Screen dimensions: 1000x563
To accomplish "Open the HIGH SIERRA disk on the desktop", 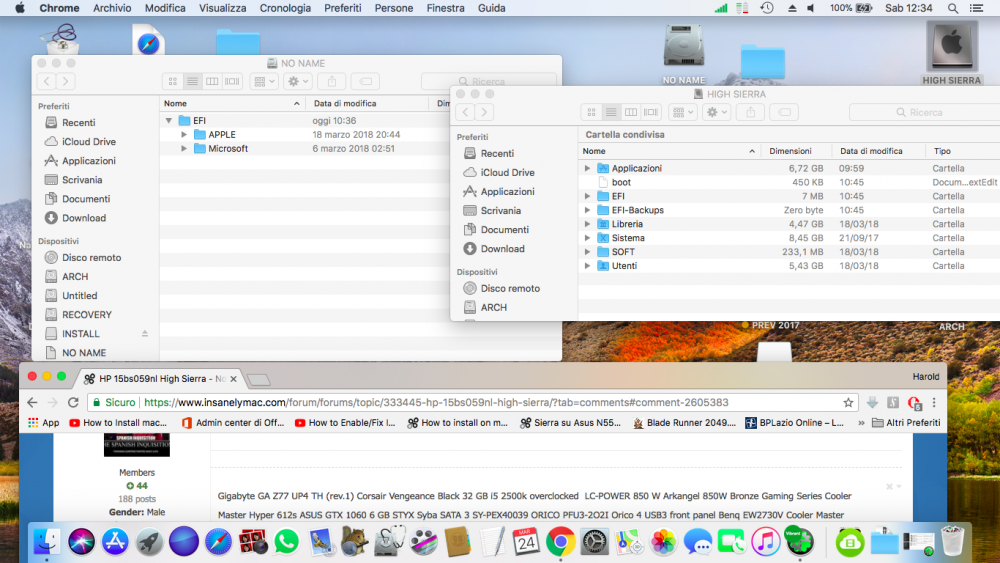I will [x=952, y=52].
